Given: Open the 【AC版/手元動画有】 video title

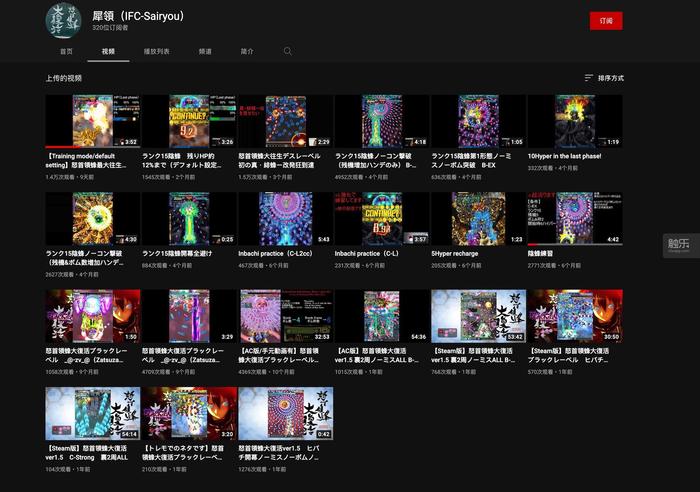Looking at the screenshot, I should (279, 355).
